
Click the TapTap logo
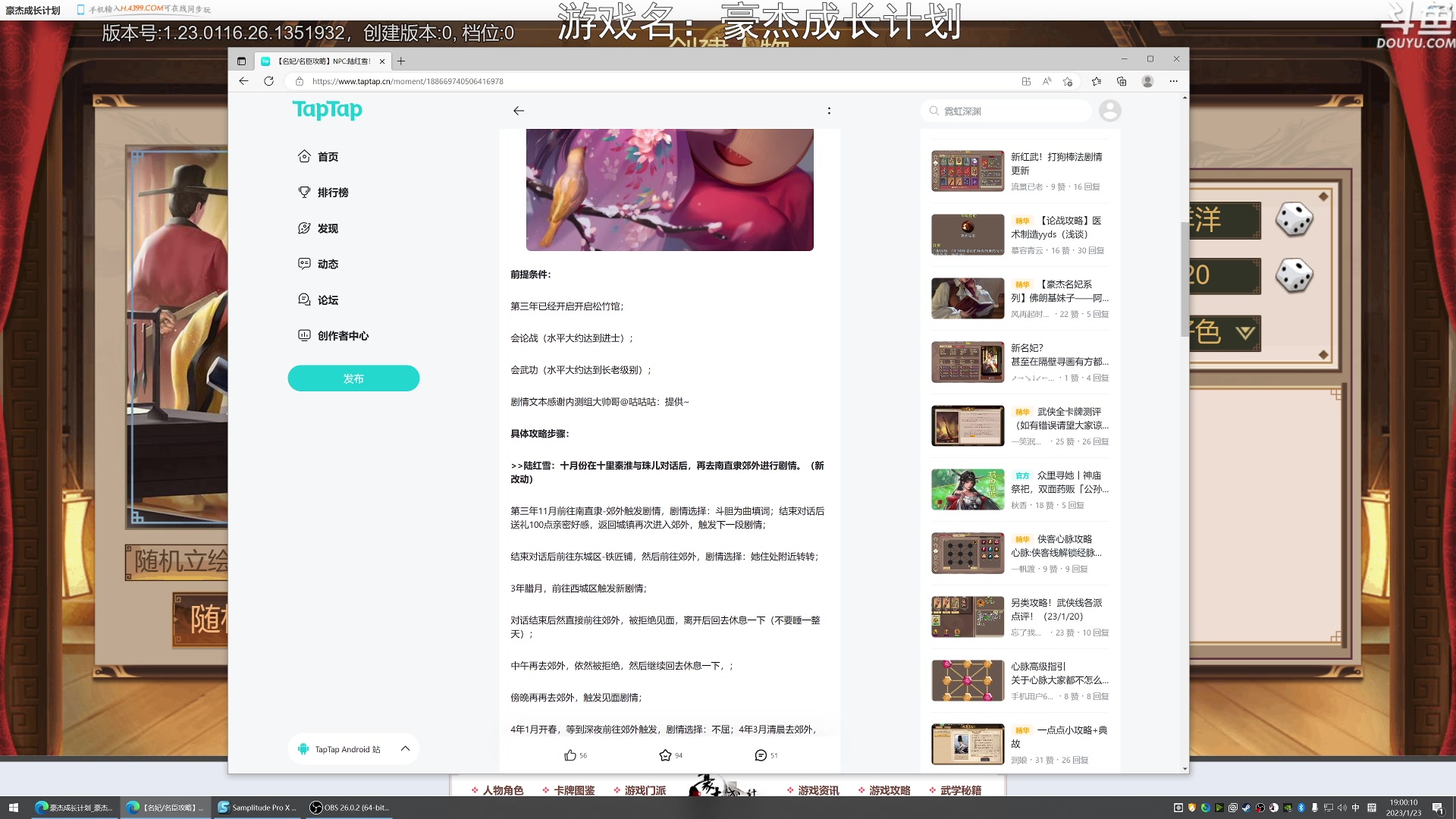pyautogui.click(x=327, y=110)
